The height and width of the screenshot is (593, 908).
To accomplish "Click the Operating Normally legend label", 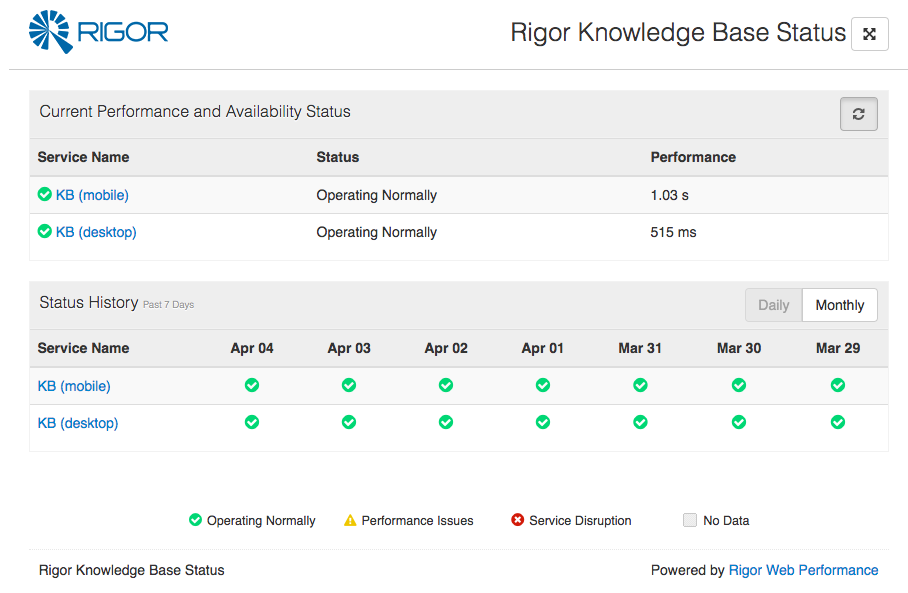I will click(261, 521).
